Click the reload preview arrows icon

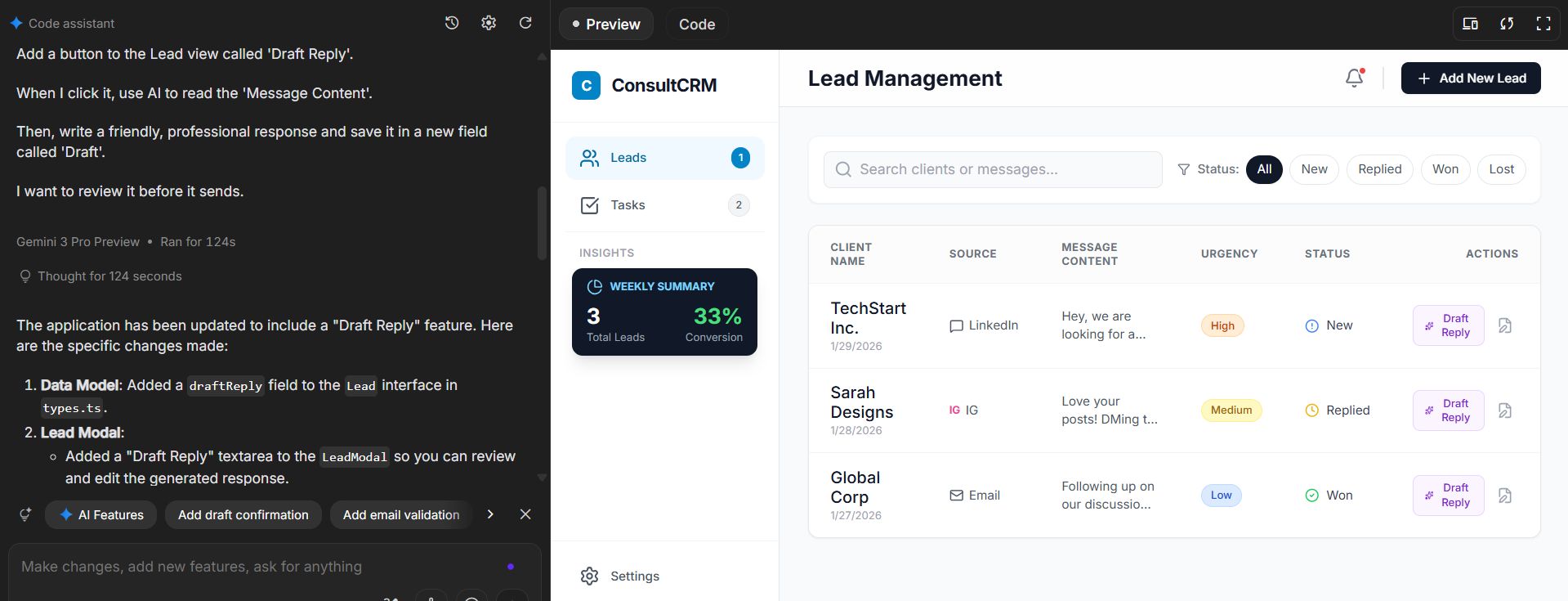[x=1507, y=24]
